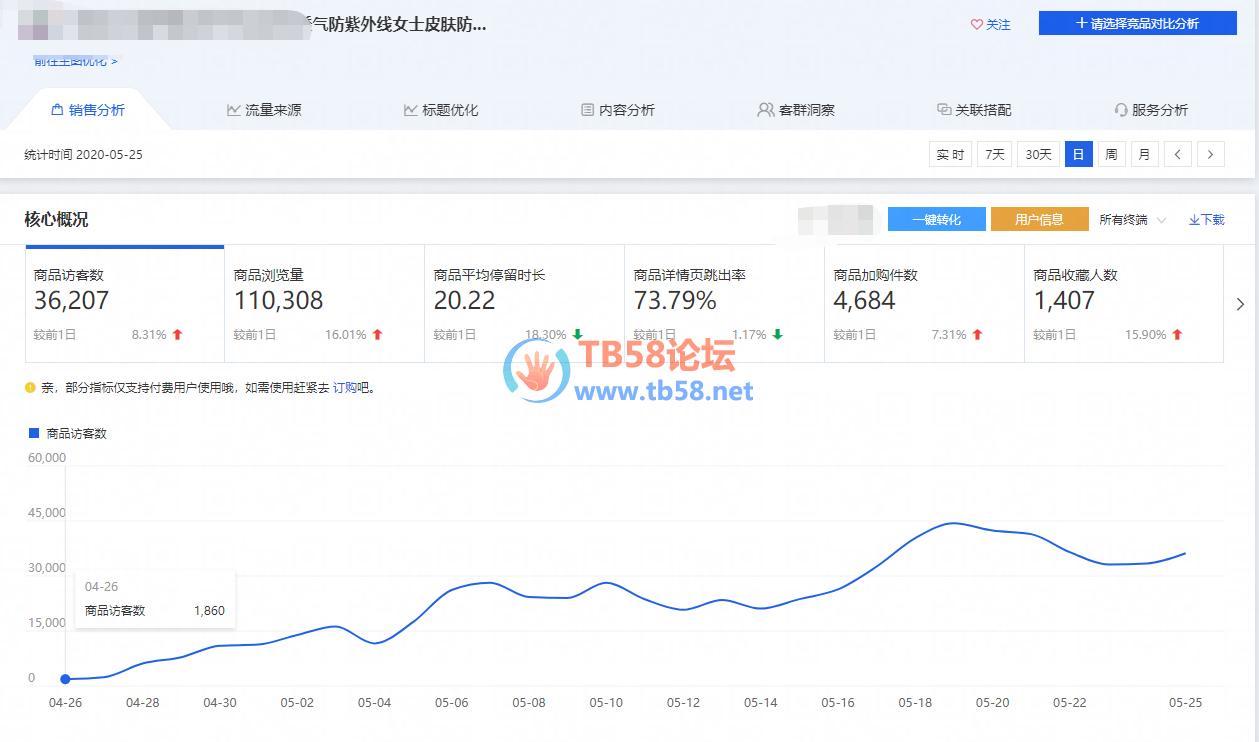Viewport: 1259px width, 742px height.
Task: Click the yellow notice info icon
Action: click(x=30, y=387)
